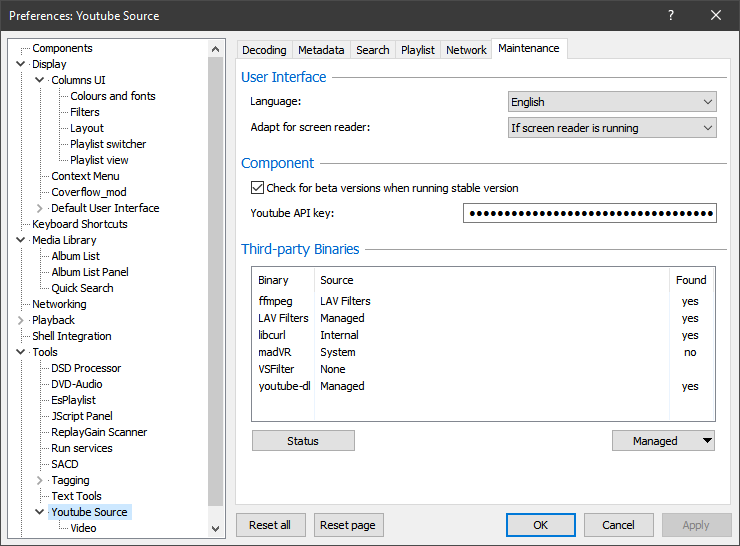Uncheck beta versions check checkbox
Screen dimensions: 740x546
(258, 188)
